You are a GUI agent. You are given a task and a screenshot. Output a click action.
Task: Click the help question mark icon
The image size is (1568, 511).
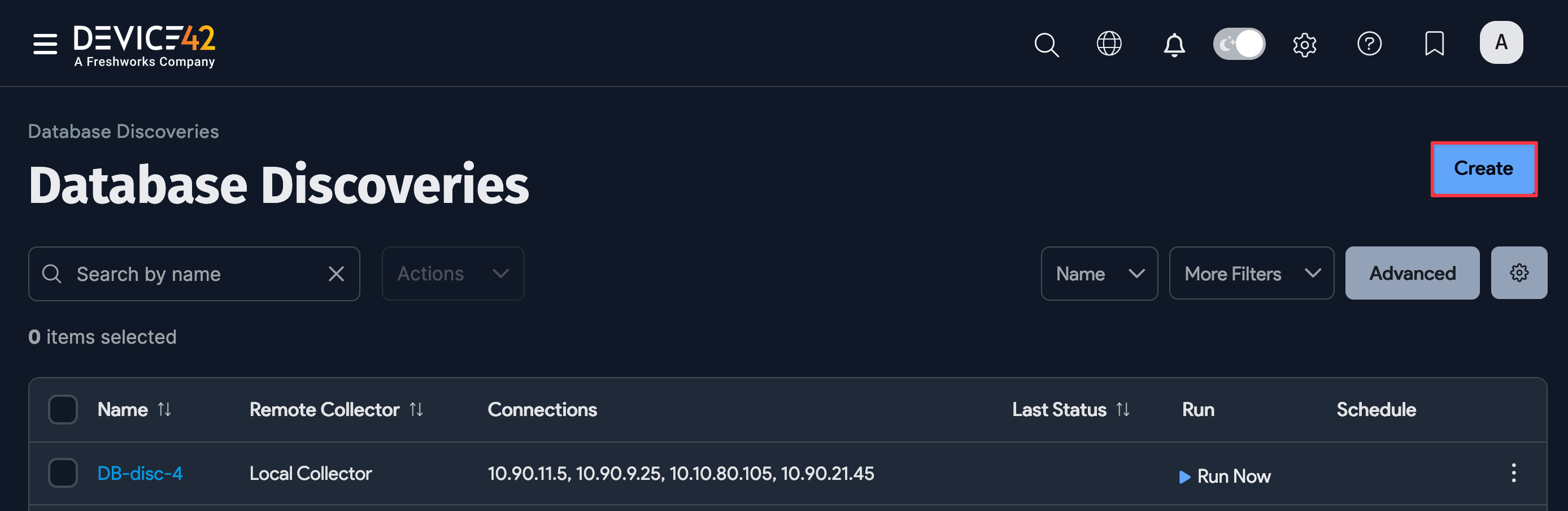(1370, 44)
